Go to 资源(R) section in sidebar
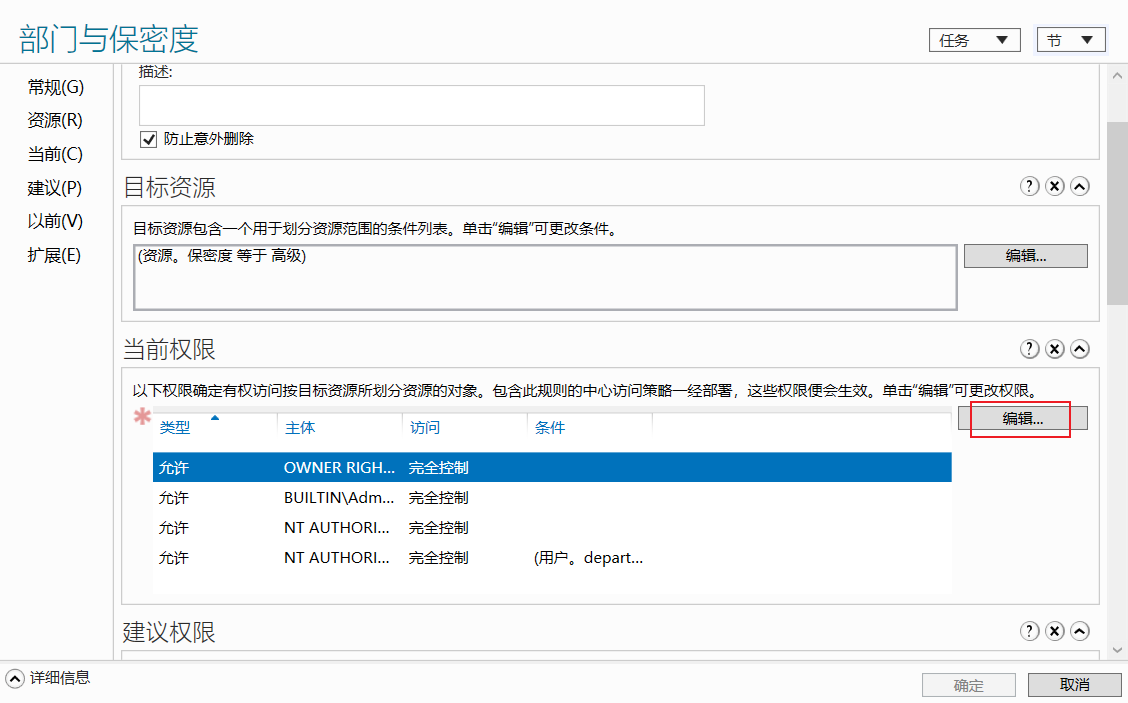This screenshot has height=703, width=1128. coord(55,120)
